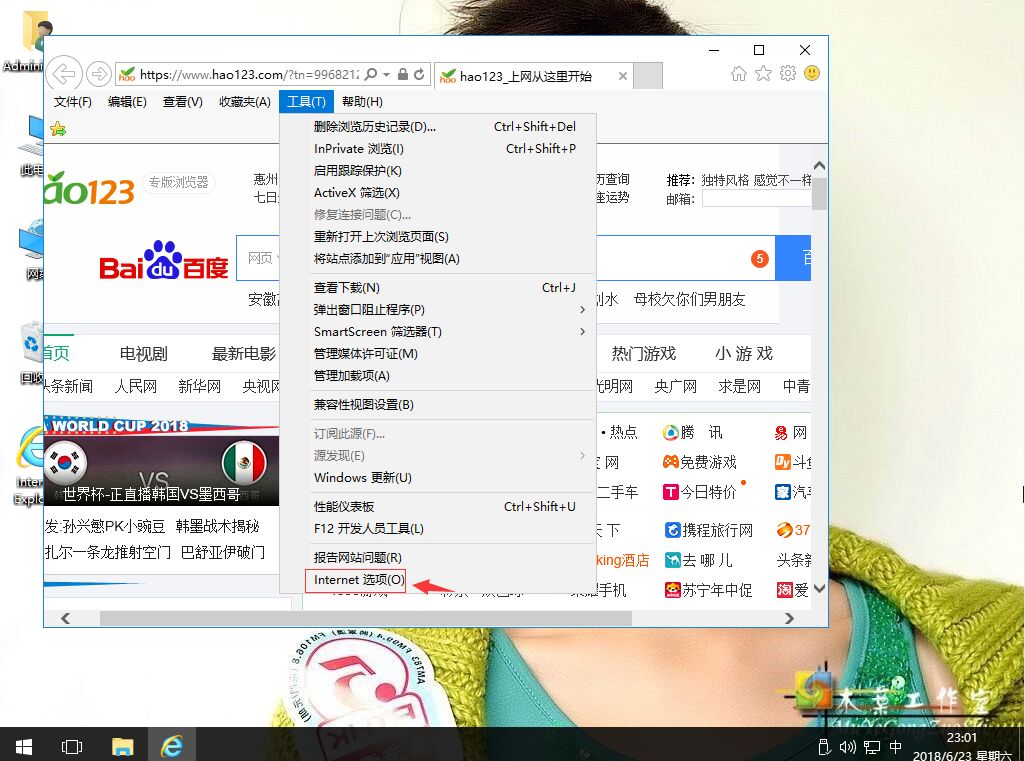Viewport: 1025px width, 761px height.
Task: Click the World Cup 2018 banner thumbnail
Action: click(x=161, y=460)
